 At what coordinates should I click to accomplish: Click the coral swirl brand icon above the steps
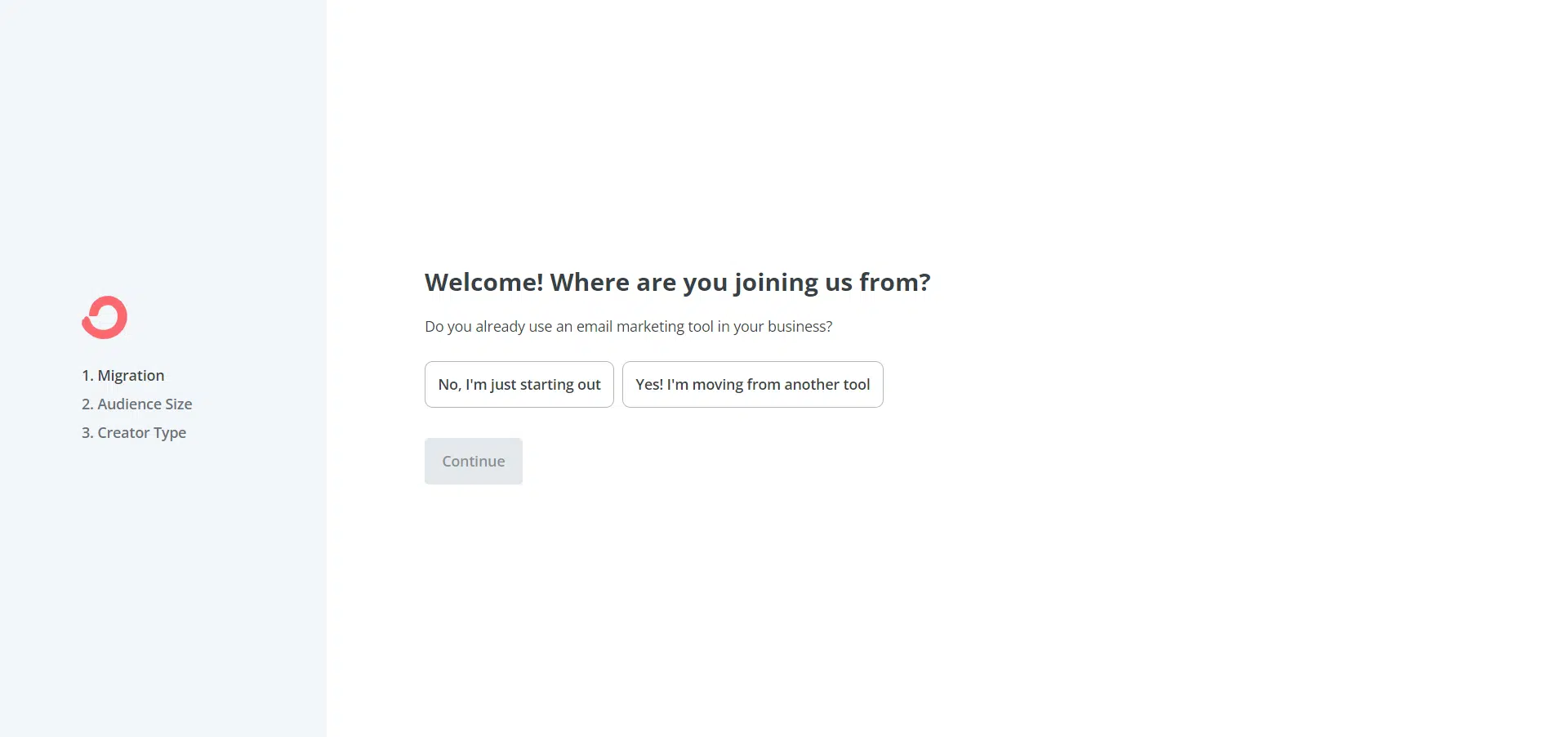pyautogui.click(x=105, y=317)
